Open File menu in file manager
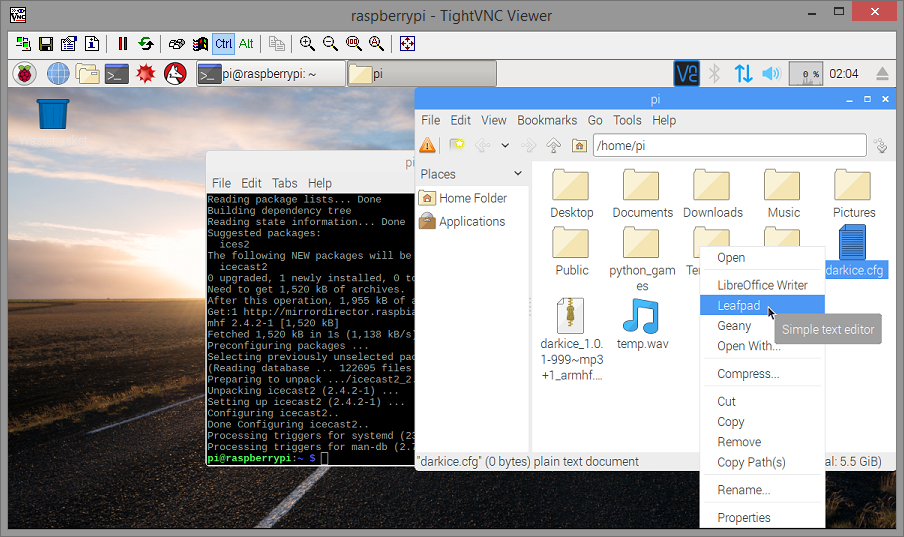 pyautogui.click(x=431, y=121)
